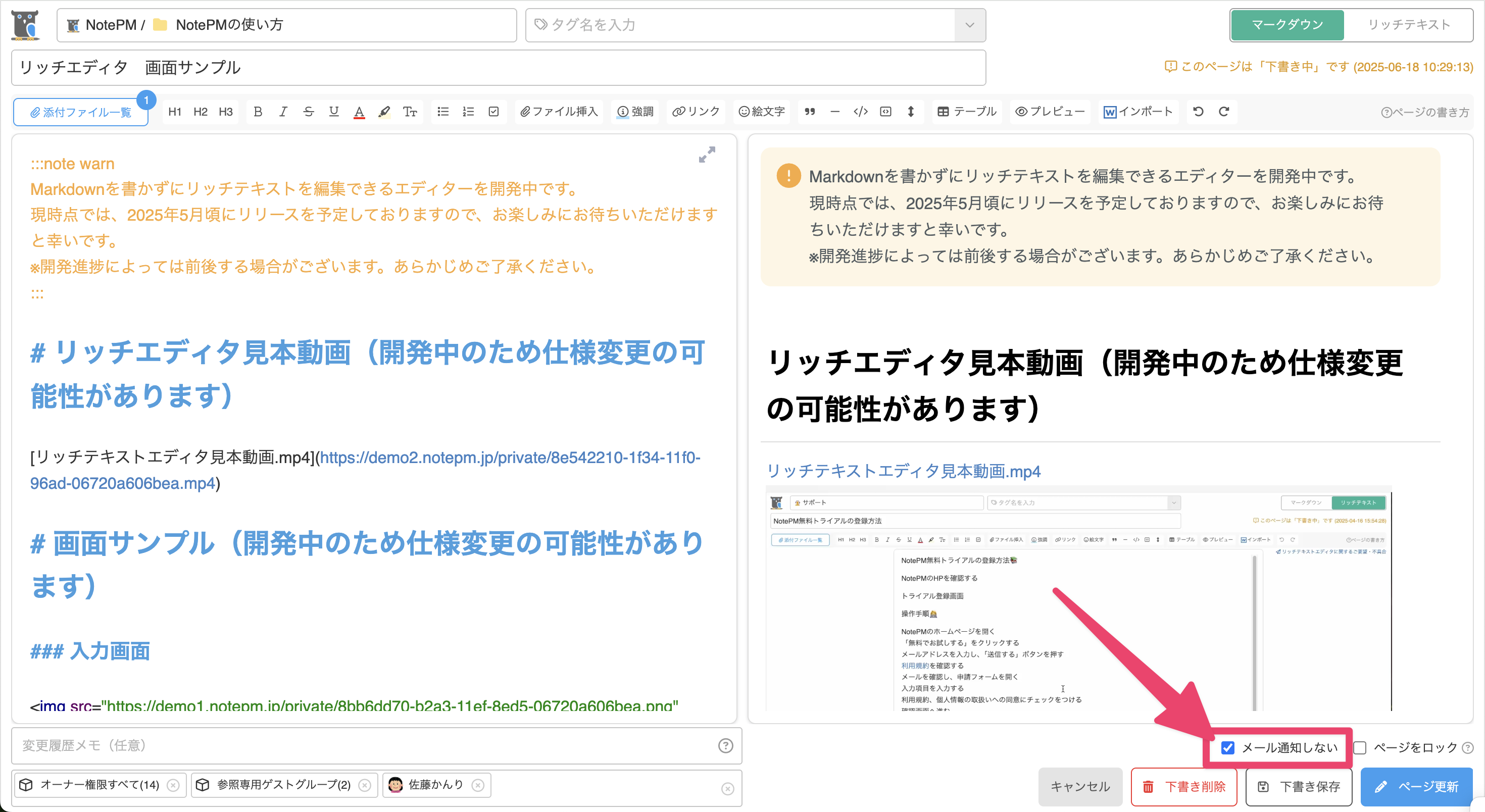
Task: Open the 絵文字 emoji picker
Action: [x=762, y=112]
